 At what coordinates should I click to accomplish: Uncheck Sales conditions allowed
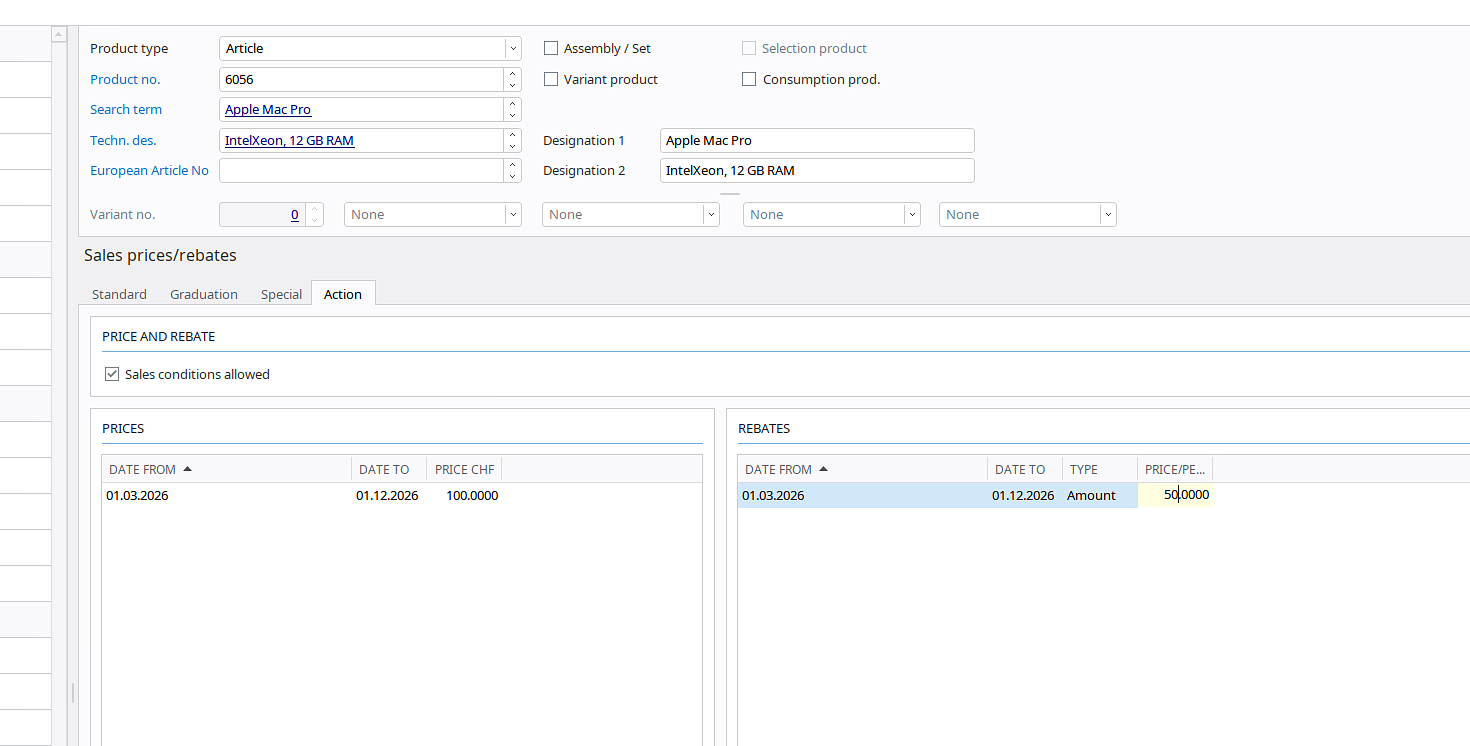pos(112,374)
